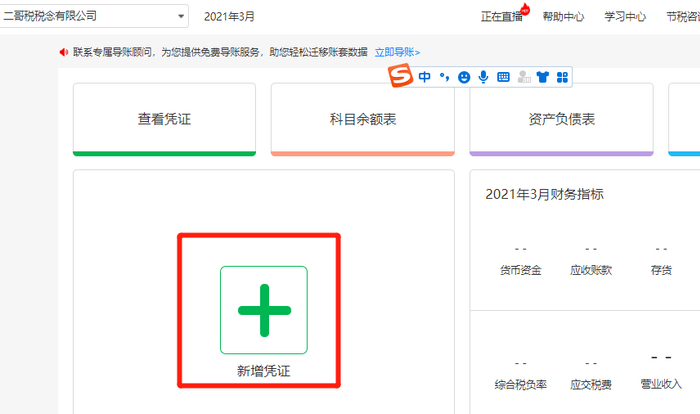Toggle Sogou Chinese/English 中 mode
This screenshot has width=700, height=414.
[425, 77]
